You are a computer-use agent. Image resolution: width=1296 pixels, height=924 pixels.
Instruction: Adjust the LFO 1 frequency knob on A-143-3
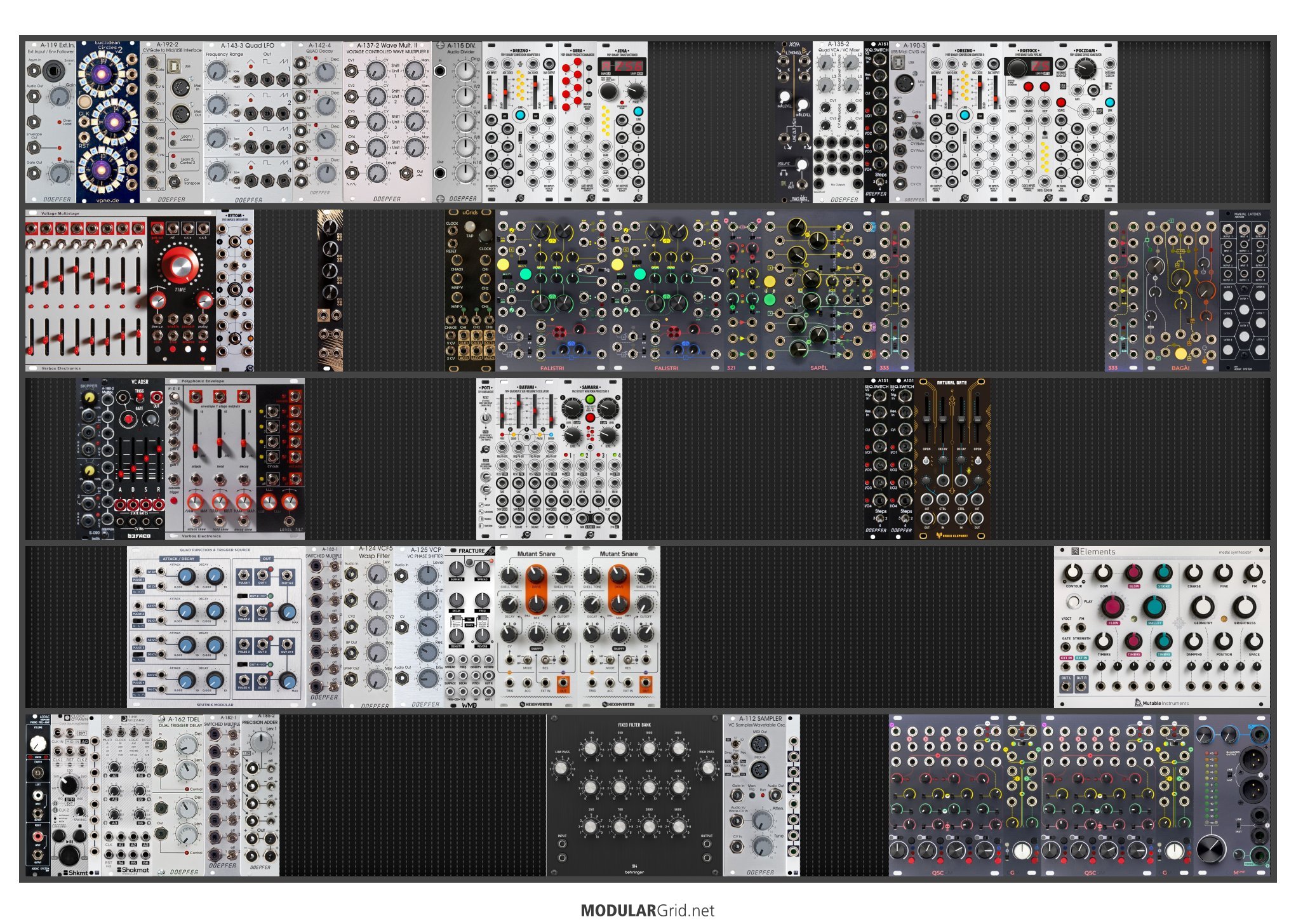click(217, 71)
